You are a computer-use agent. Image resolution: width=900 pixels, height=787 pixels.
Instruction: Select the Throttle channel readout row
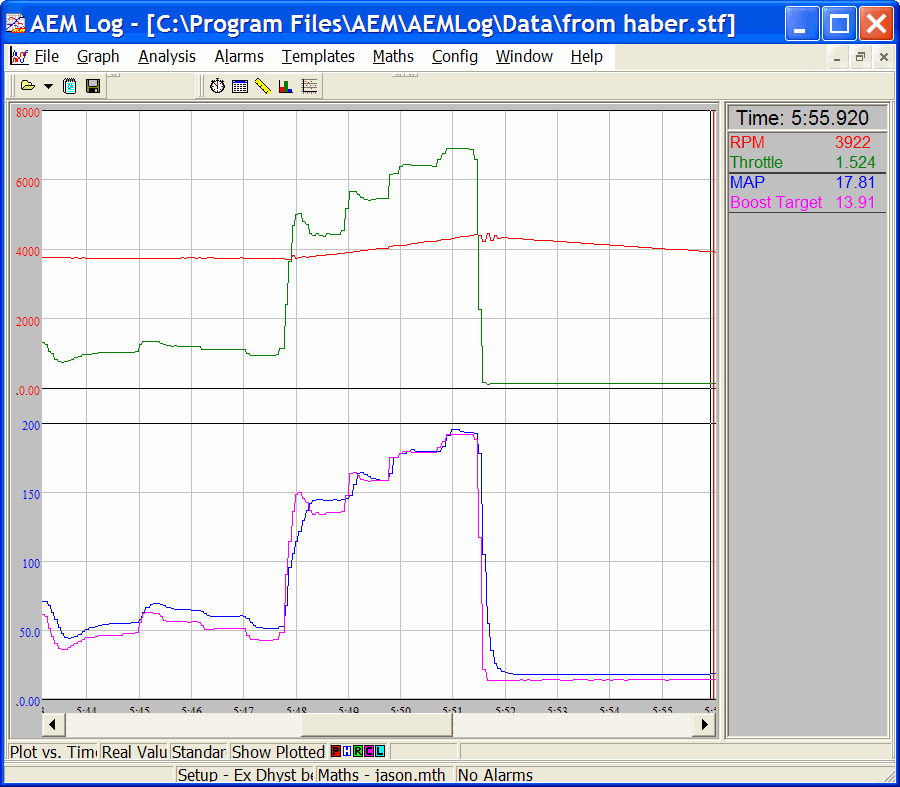coord(807,162)
